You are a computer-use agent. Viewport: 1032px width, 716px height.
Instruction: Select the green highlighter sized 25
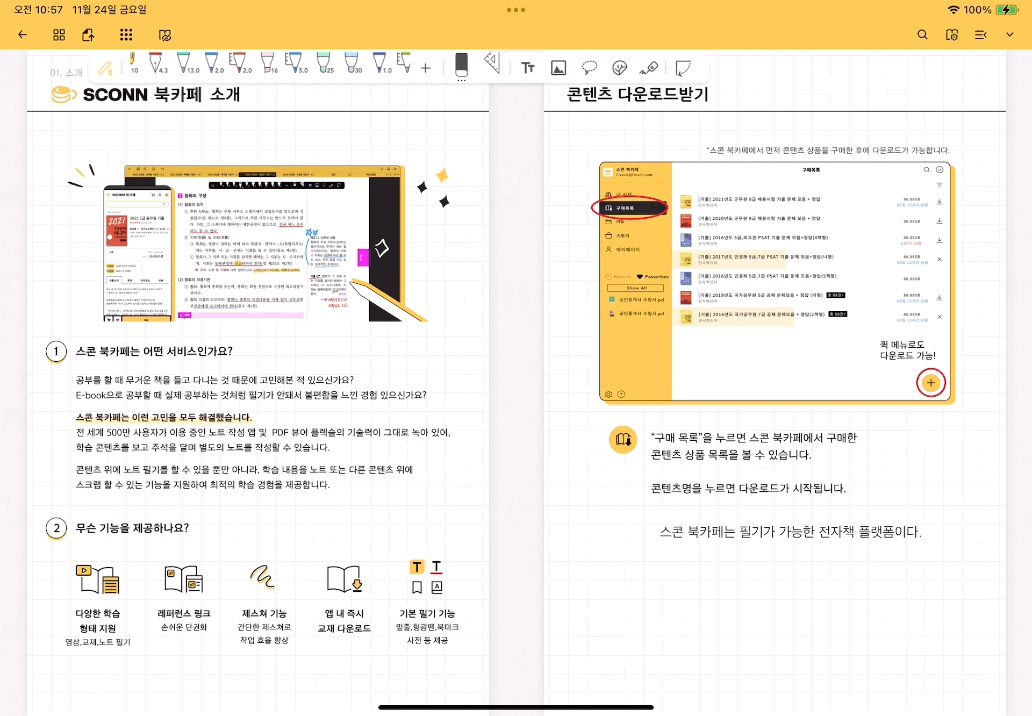(324, 63)
